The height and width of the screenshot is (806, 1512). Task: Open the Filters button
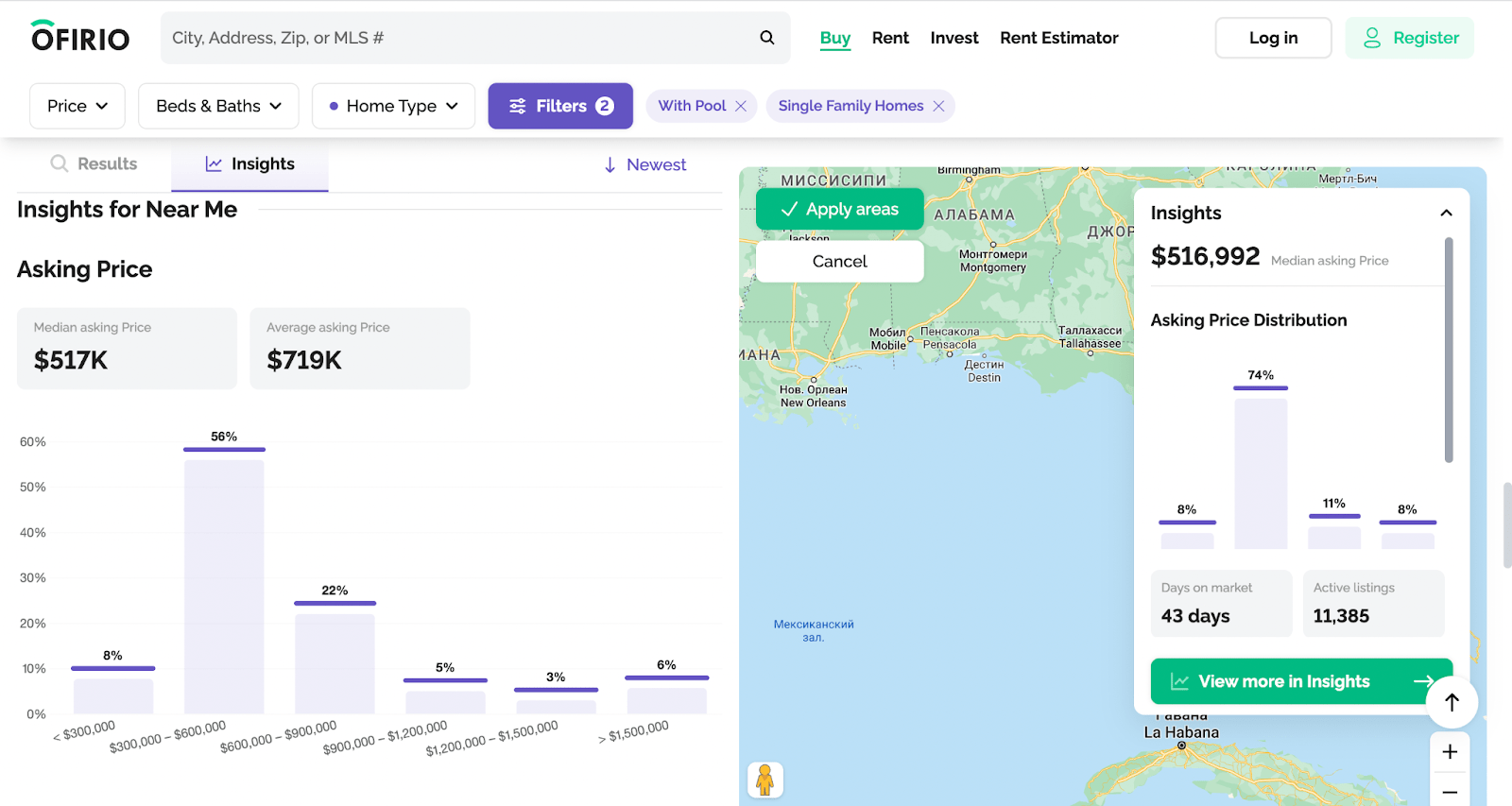(x=560, y=106)
